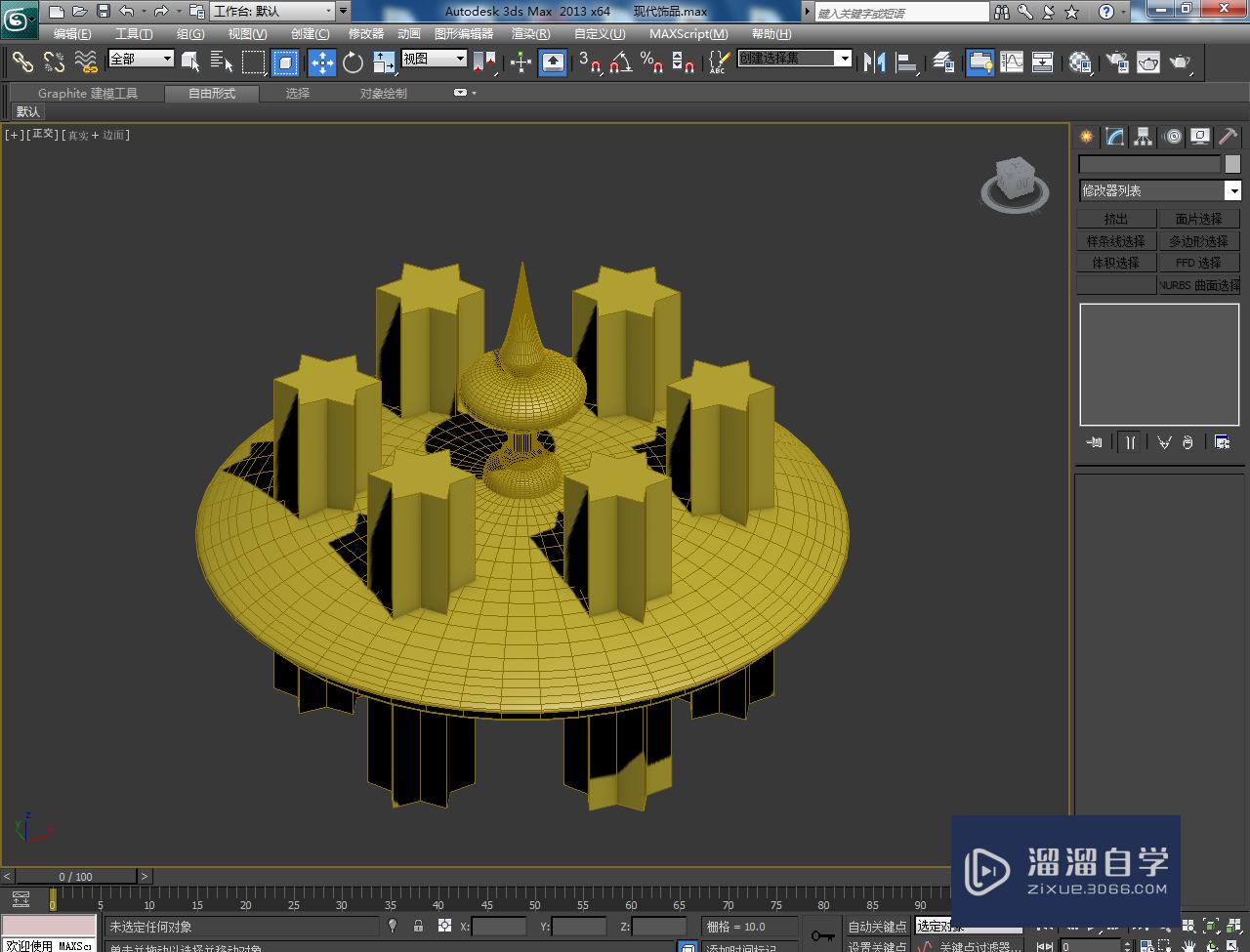Click the object color swatch
The image size is (1250, 952).
click(1232, 164)
